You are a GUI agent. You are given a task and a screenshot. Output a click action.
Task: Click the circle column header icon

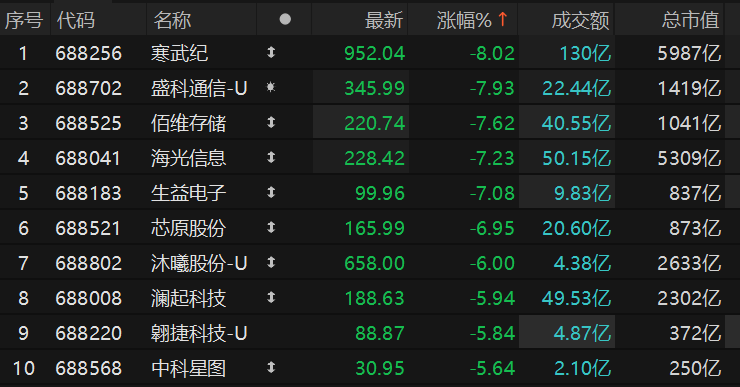(x=285, y=19)
